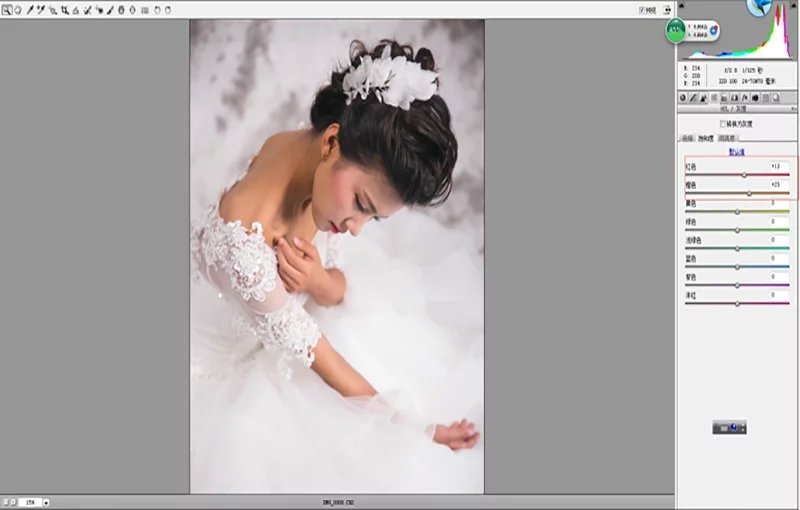Open the zoom level dropdown arrow
This screenshot has width=800, height=510.
pos(46,502)
